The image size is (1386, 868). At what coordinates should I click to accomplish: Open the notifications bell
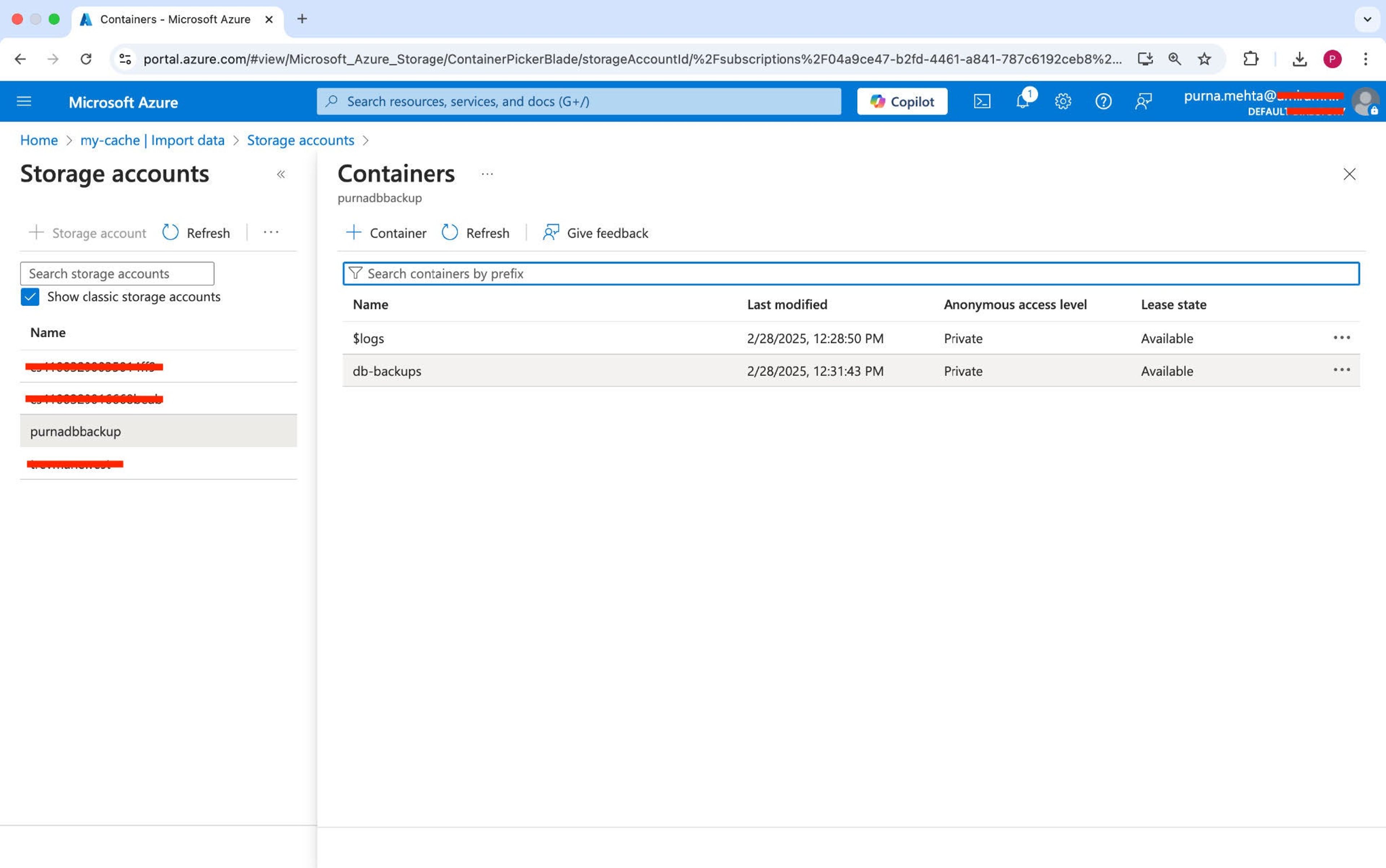click(x=1023, y=102)
